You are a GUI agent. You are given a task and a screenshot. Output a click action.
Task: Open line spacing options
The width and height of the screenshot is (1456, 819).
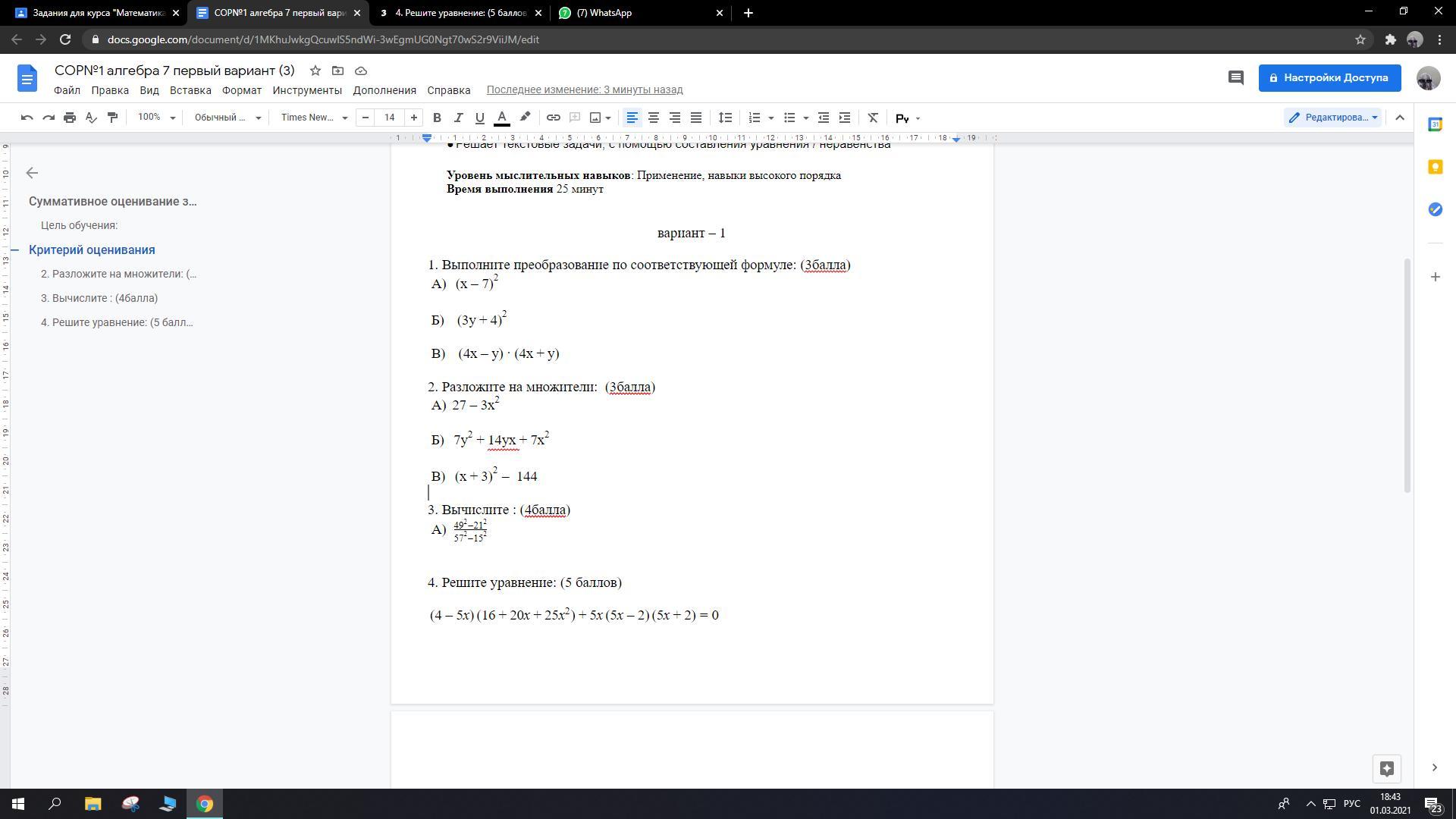(725, 118)
